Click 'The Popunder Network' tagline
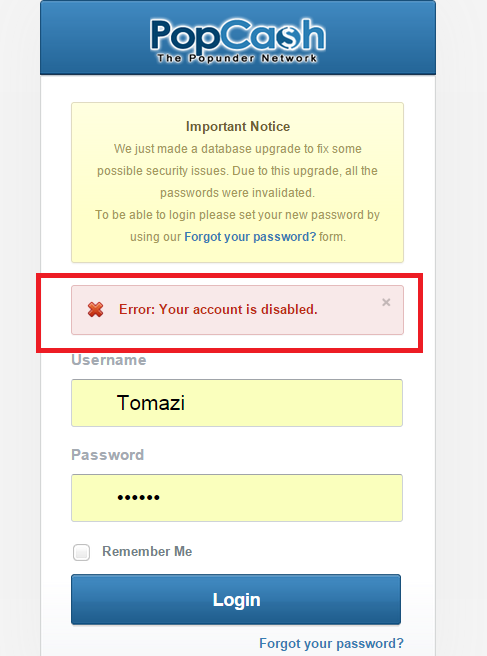 tap(237, 58)
